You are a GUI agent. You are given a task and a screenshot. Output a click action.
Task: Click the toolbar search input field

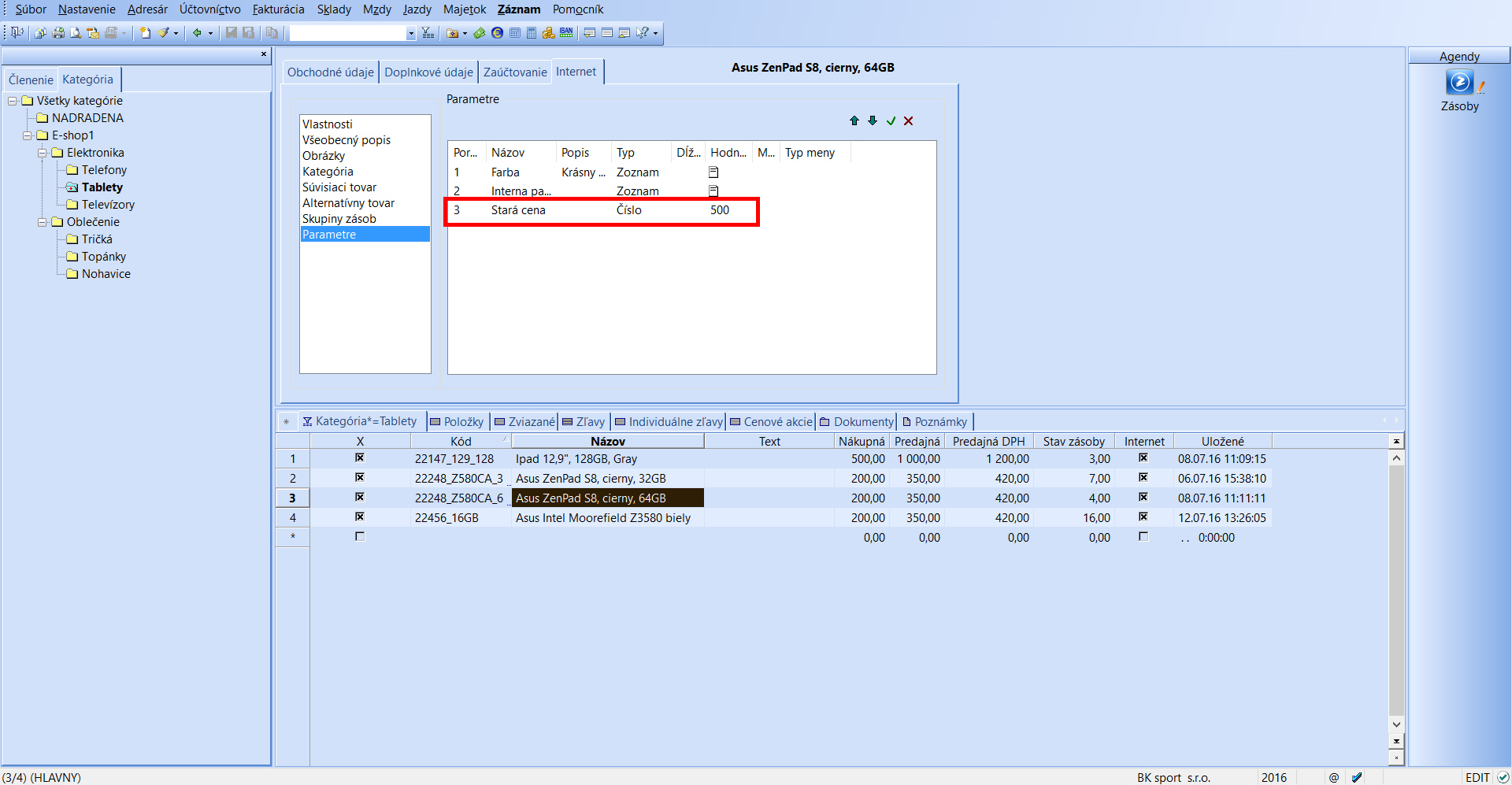(347, 33)
